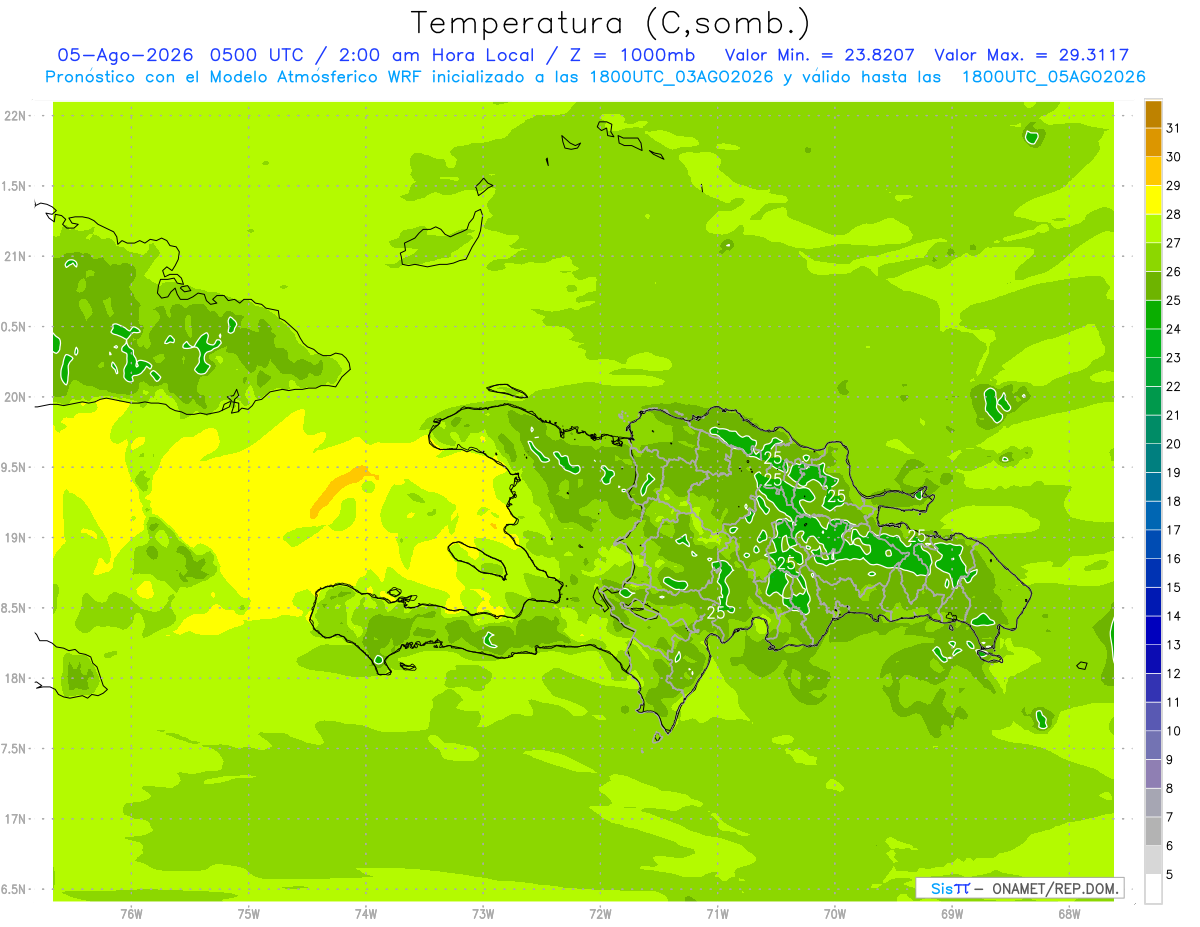Image resolution: width=1200 pixels, height=927 pixels.
Task: Click the "7.5N" latitude axis label
Action: pos(14,749)
